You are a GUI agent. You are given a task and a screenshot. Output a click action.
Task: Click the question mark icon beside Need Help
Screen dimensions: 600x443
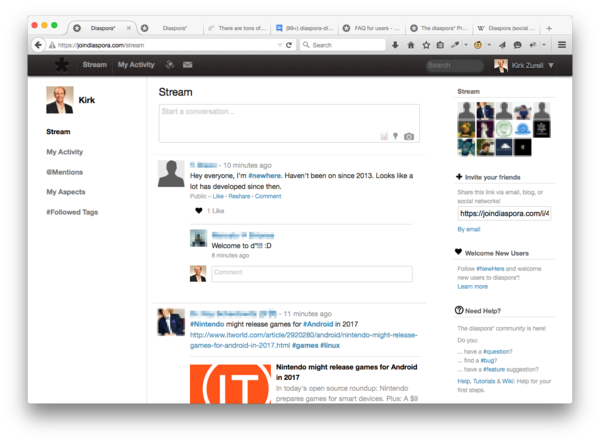[x=459, y=310]
